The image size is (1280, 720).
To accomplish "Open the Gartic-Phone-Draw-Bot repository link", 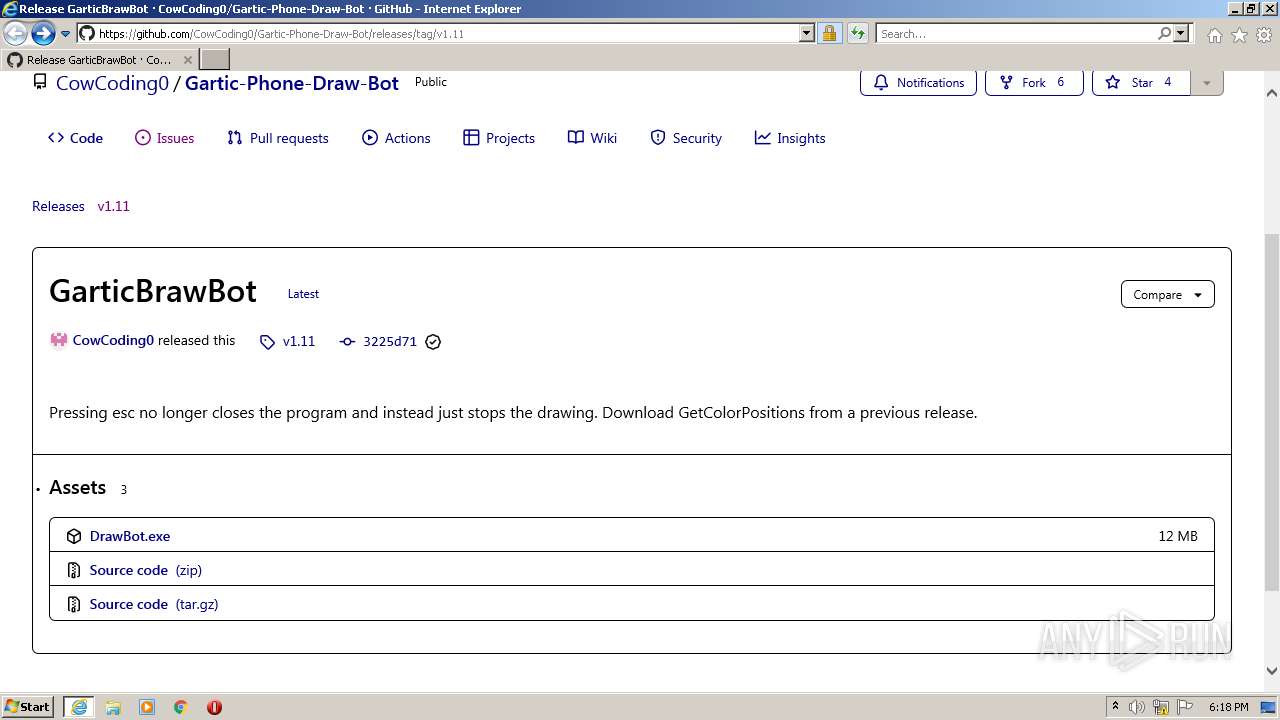I will [292, 83].
